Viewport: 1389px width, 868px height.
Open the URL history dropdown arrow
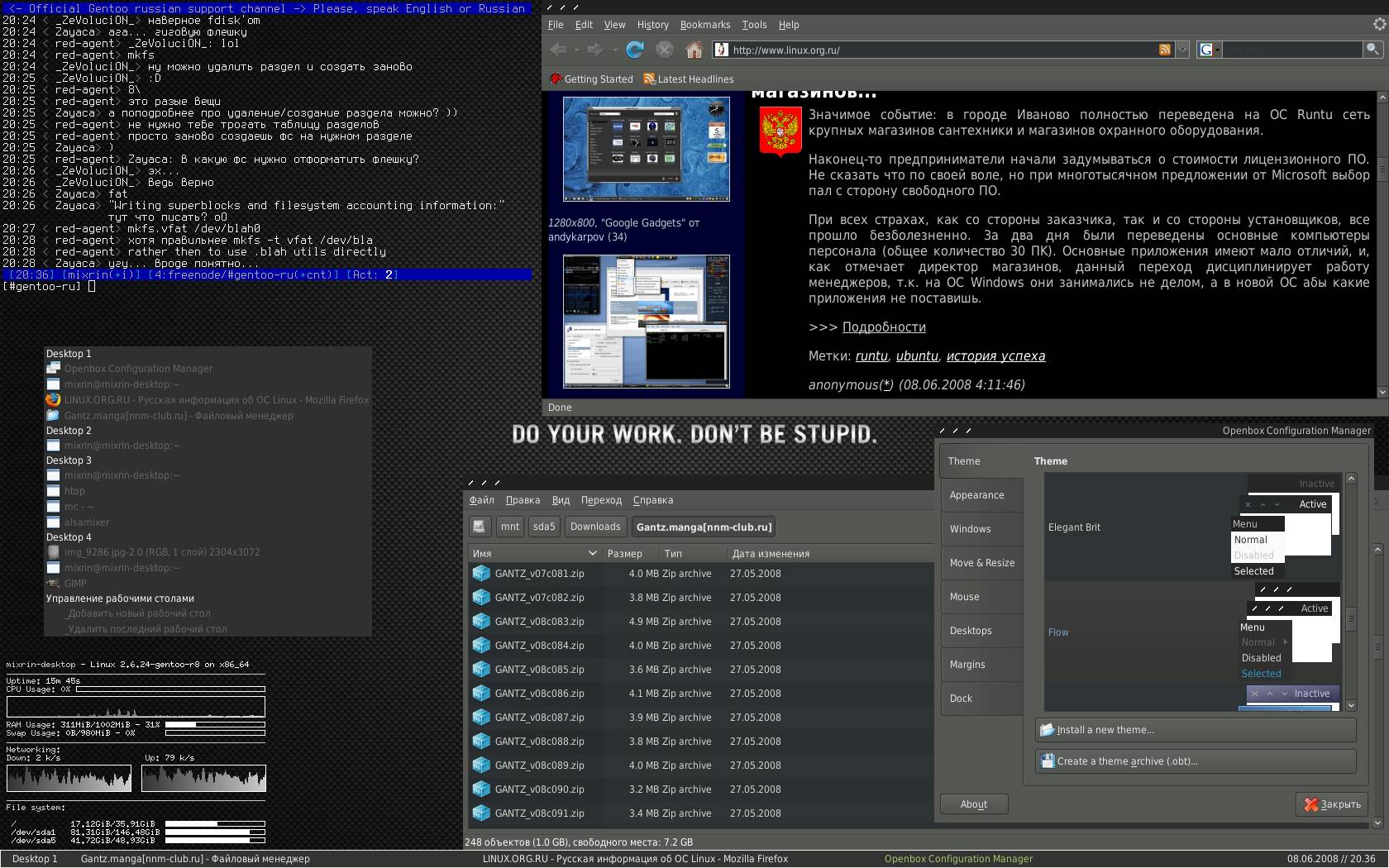1183,50
